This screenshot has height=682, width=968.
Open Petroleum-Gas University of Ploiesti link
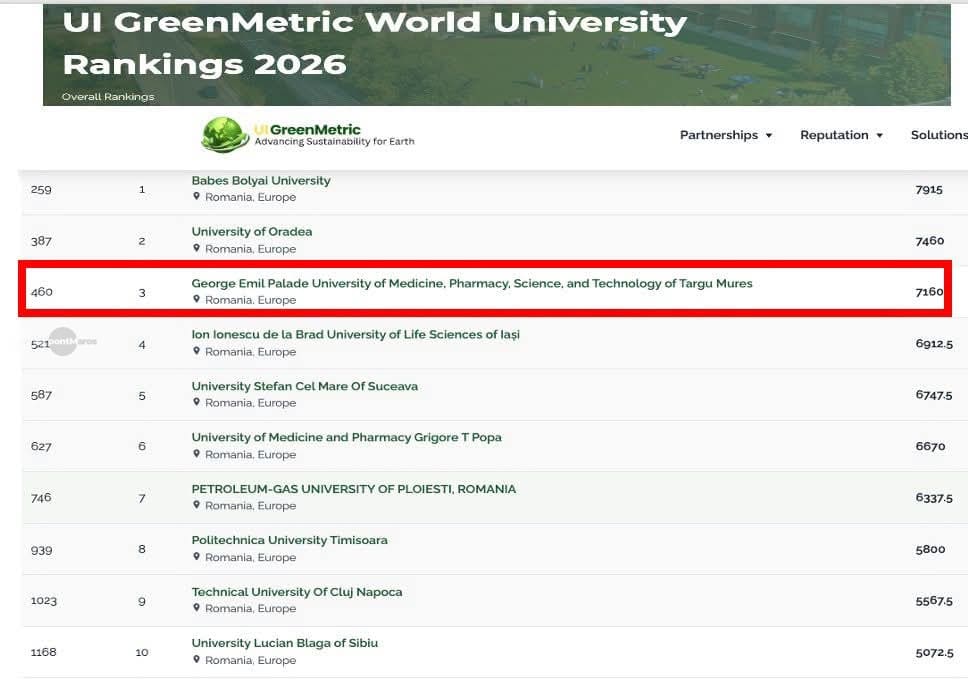(x=354, y=489)
